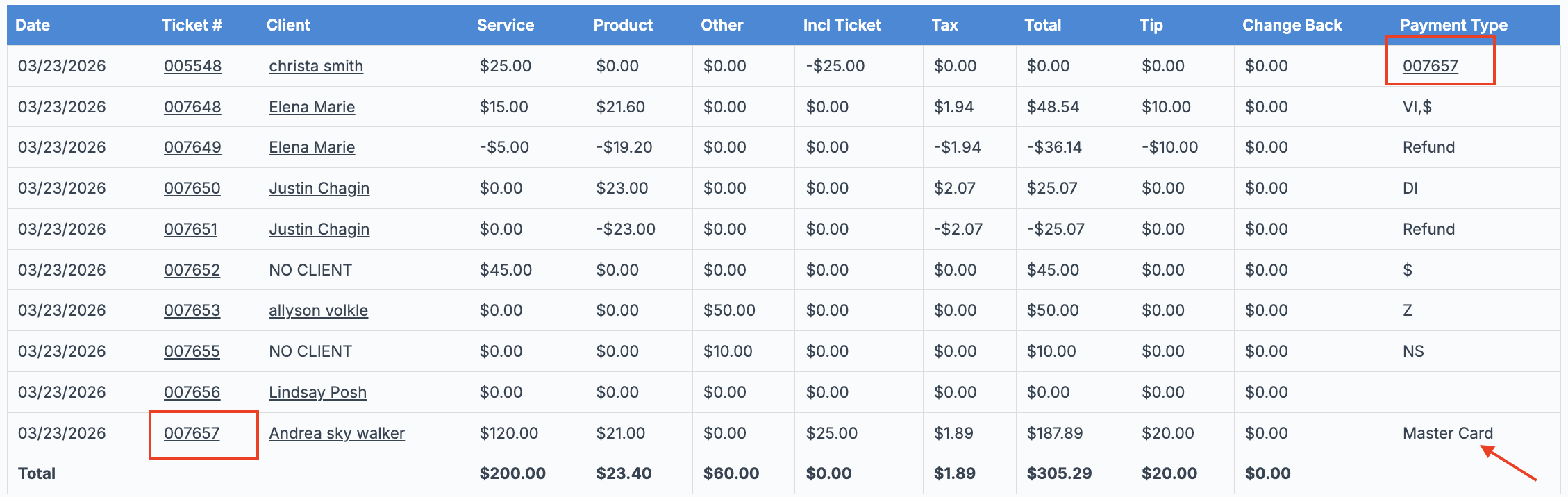Image resolution: width=1568 pixels, height=497 pixels.
Task: Open ticket 007655 link
Action: click(x=192, y=351)
